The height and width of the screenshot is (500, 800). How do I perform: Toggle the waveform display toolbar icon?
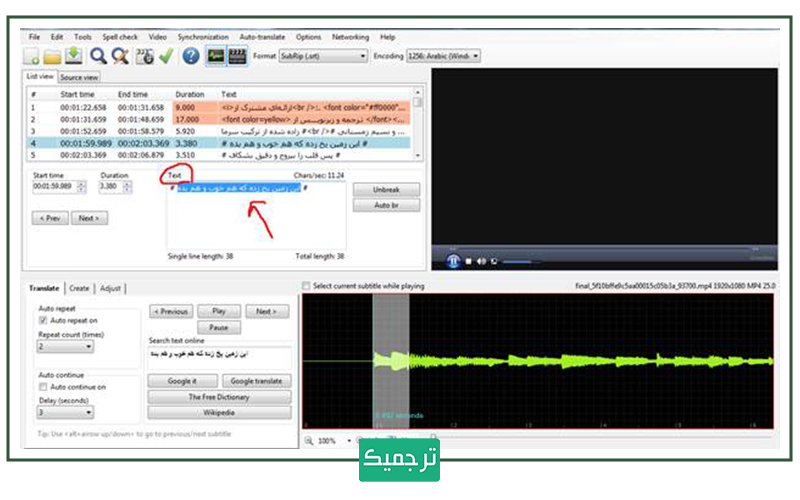tap(215, 56)
